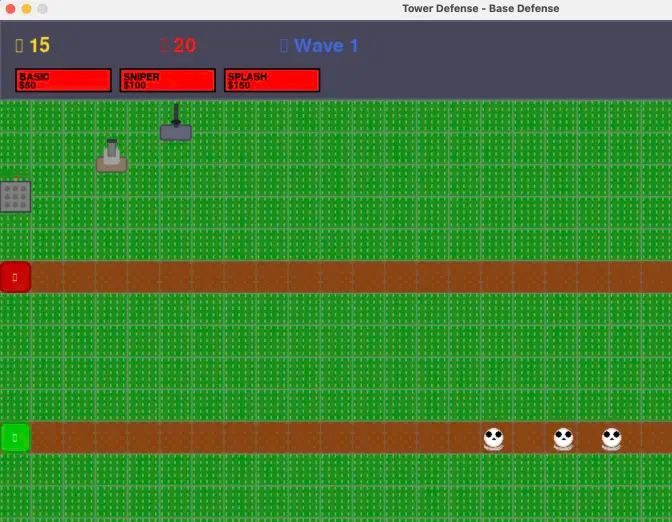Image resolution: width=672 pixels, height=522 pixels.
Task: Click the red marker on the upper path
Action: 15,277
